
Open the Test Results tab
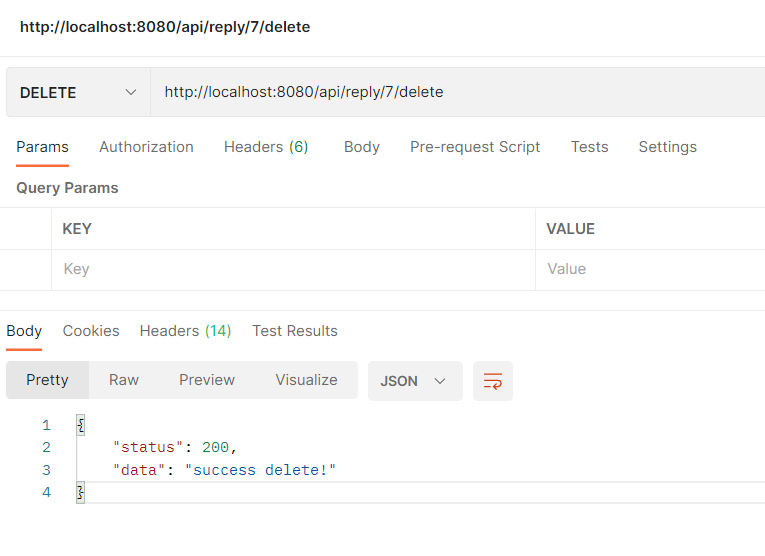[295, 331]
